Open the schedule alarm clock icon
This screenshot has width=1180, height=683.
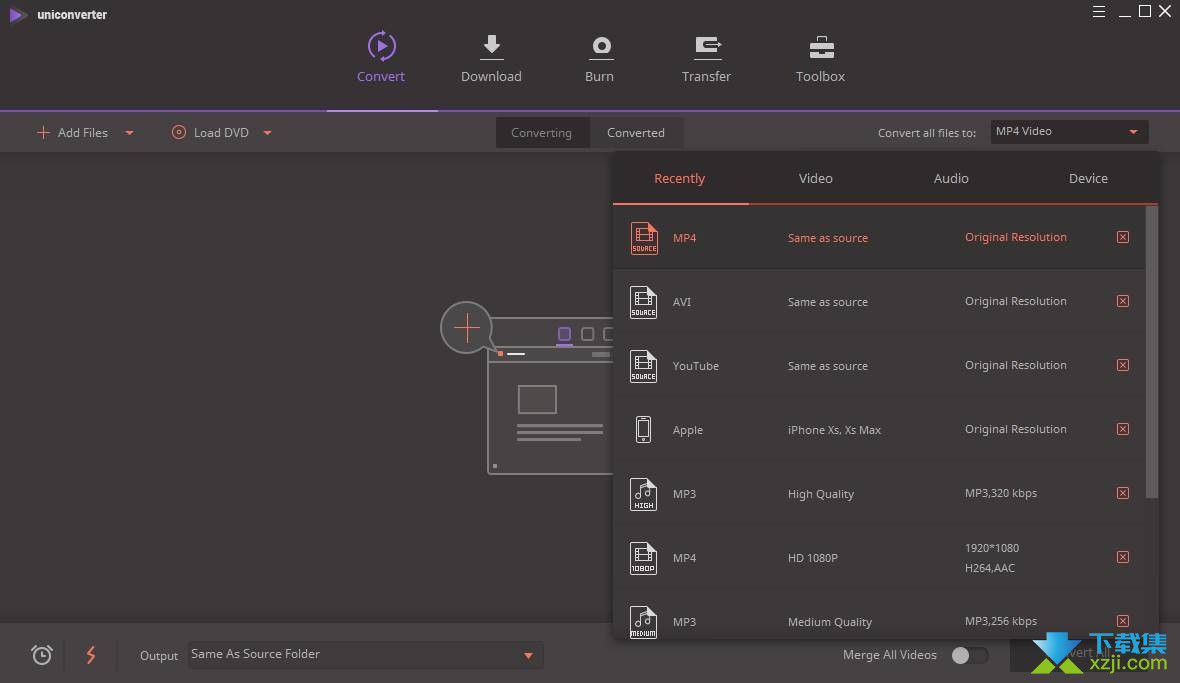coord(42,654)
